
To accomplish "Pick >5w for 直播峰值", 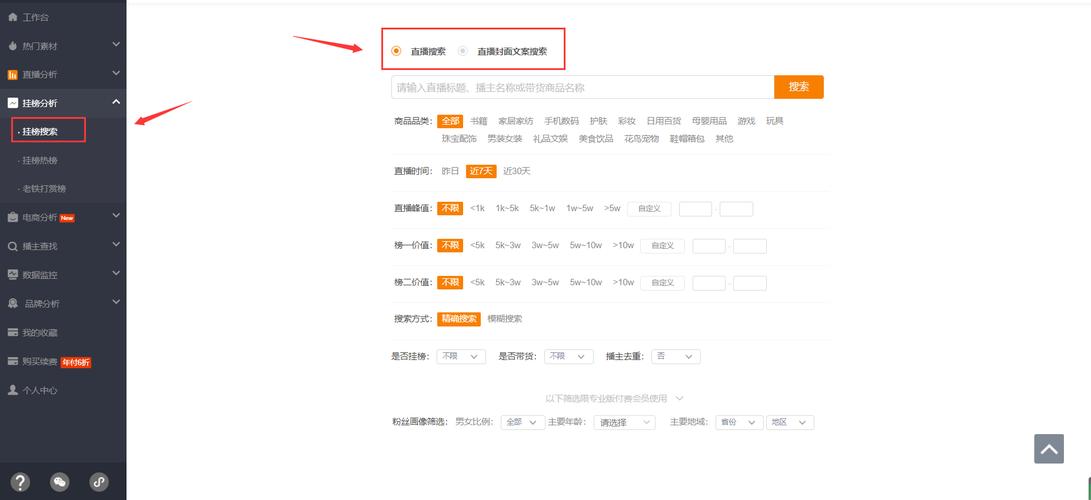I will (x=612, y=209).
